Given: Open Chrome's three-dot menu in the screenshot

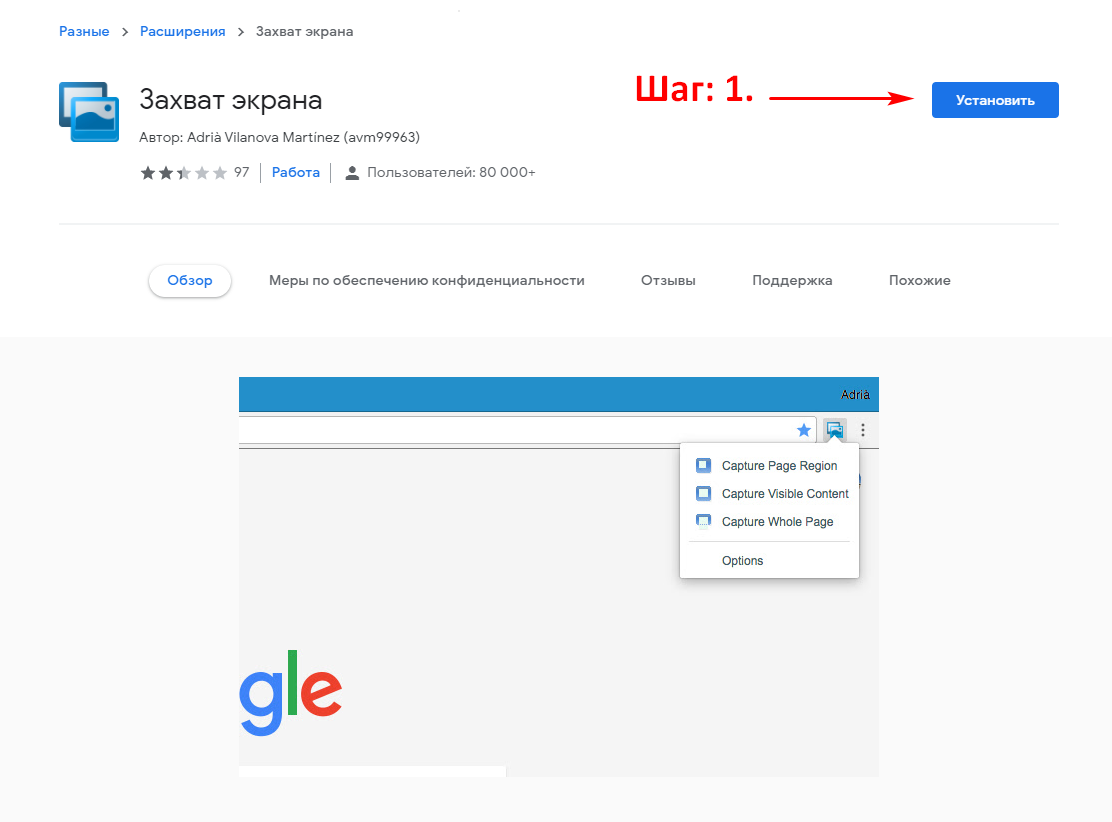Looking at the screenshot, I should pyautogui.click(x=863, y=429).
